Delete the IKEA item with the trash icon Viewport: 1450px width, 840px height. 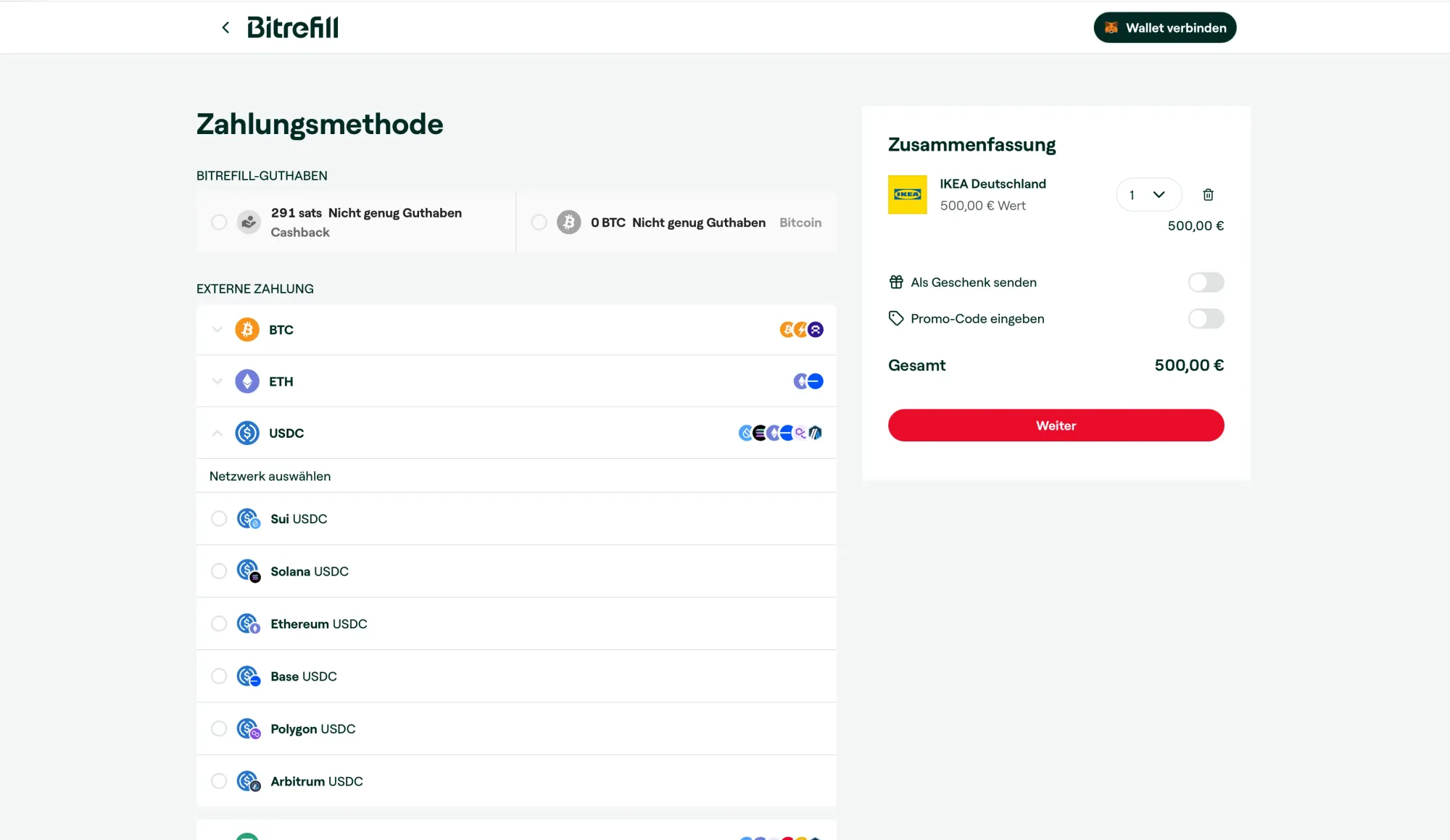[x=1208, y=194]
